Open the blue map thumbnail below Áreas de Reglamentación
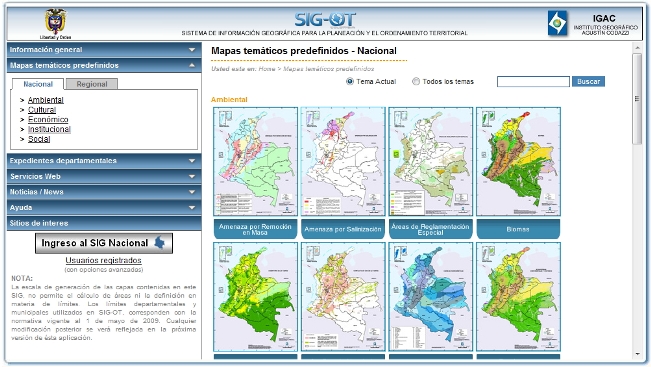Screen dimensions: 651x367 tap(431, 297)
